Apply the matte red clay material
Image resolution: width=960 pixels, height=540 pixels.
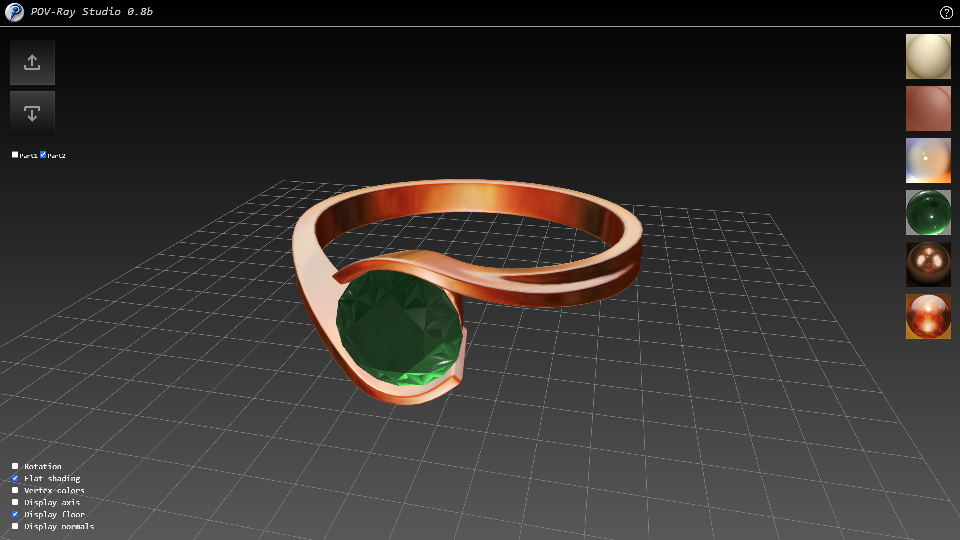pyautogui.click(x=928, y=108)
